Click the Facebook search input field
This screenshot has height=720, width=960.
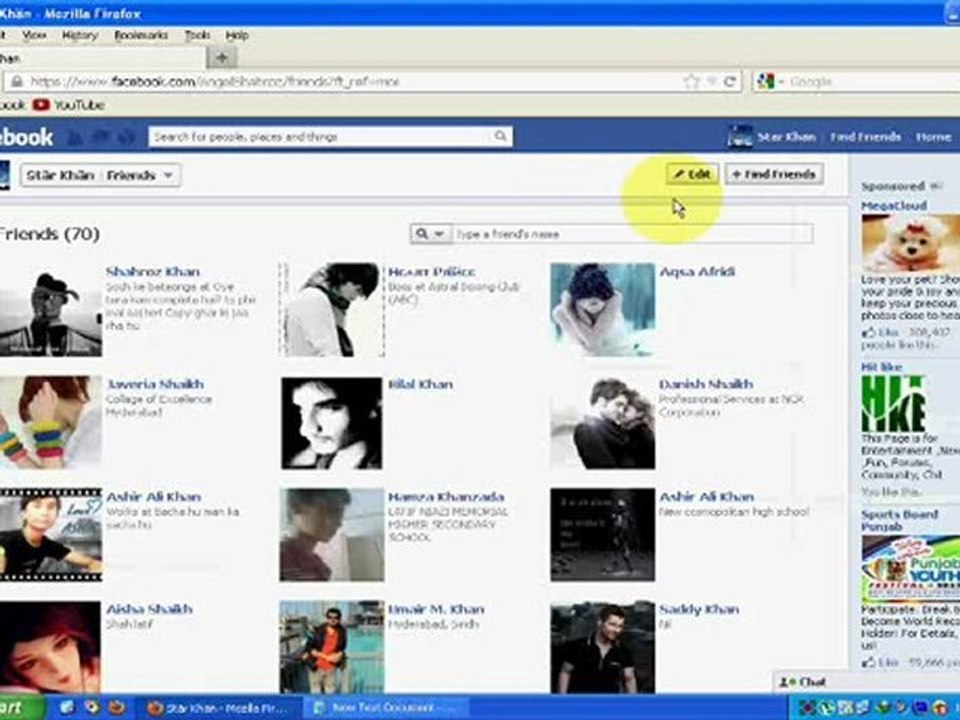[321, 137]
